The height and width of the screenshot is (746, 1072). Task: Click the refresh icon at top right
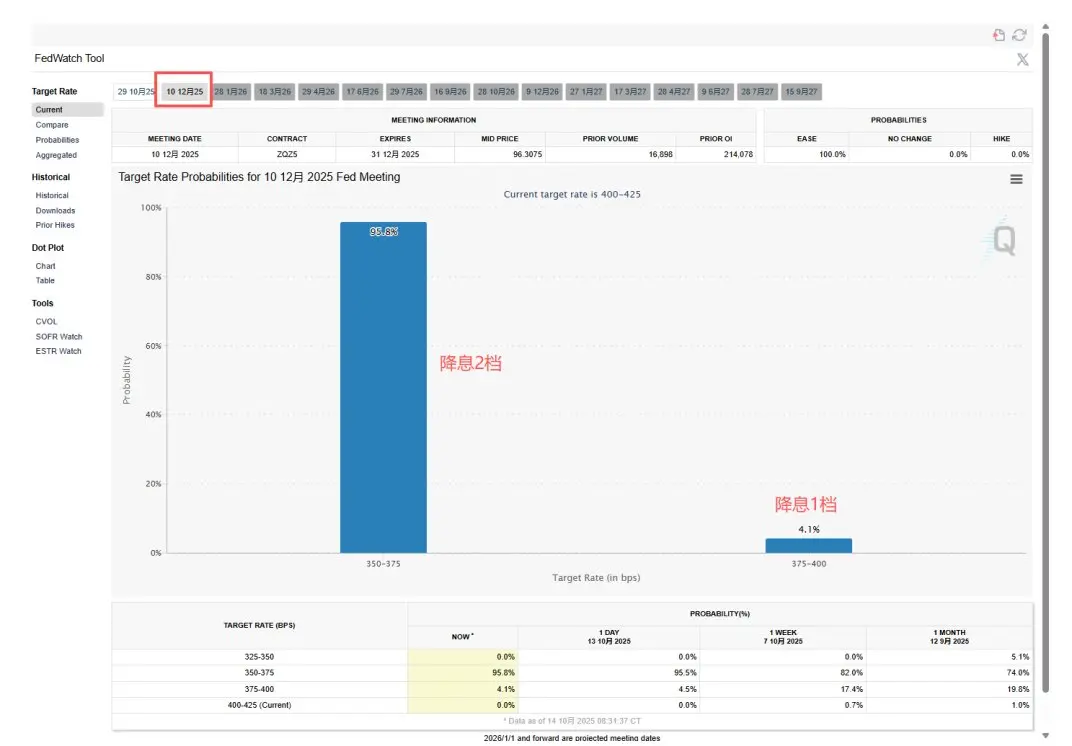pos(1019,35)
